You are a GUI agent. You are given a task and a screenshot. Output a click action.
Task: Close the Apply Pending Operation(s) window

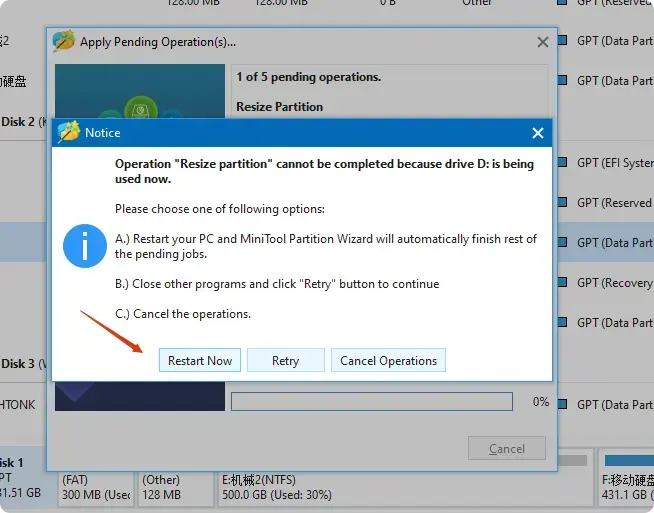[x=543, y=42]
